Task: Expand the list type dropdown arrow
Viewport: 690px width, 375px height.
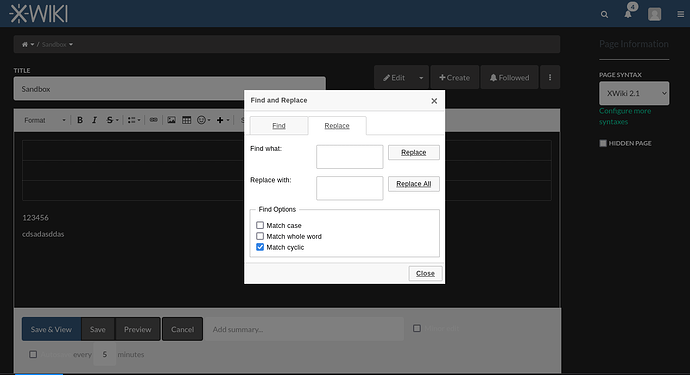Action: coord(139,120)
